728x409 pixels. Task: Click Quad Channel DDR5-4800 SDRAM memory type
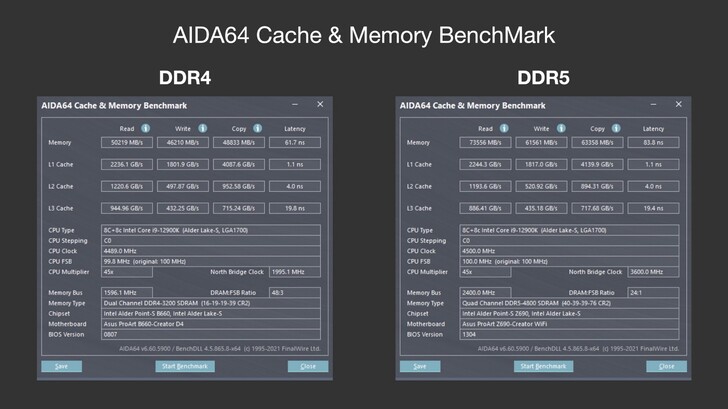[569, 303]
